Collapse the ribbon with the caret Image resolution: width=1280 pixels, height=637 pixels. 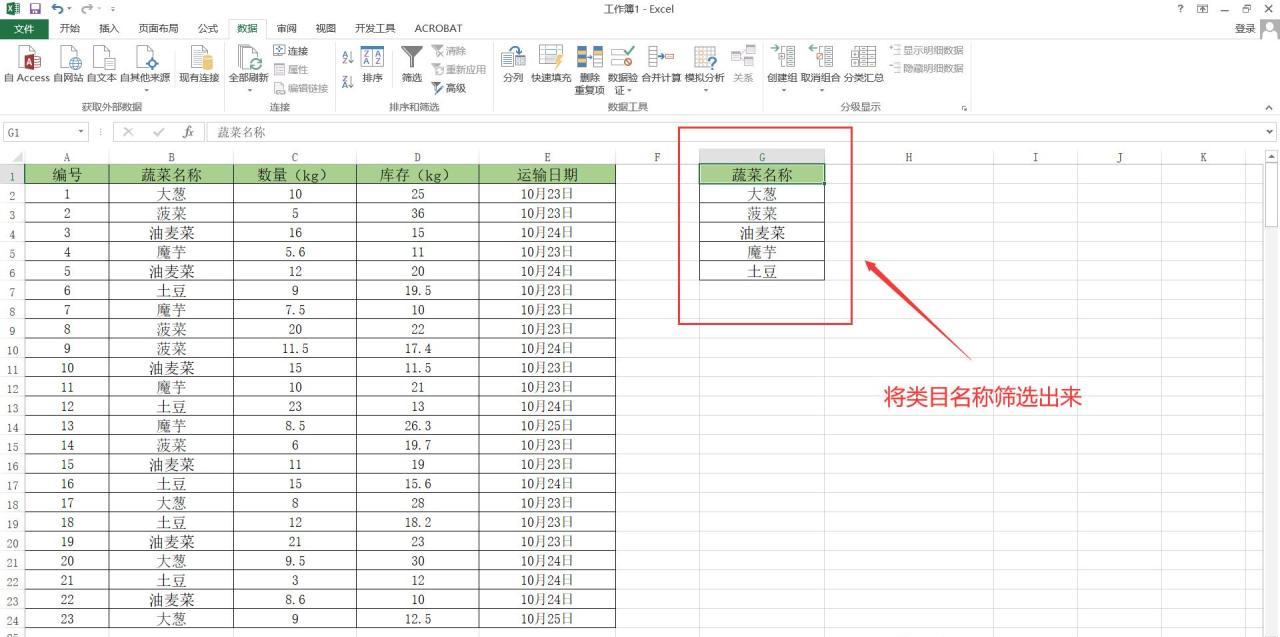[1269, 107]
